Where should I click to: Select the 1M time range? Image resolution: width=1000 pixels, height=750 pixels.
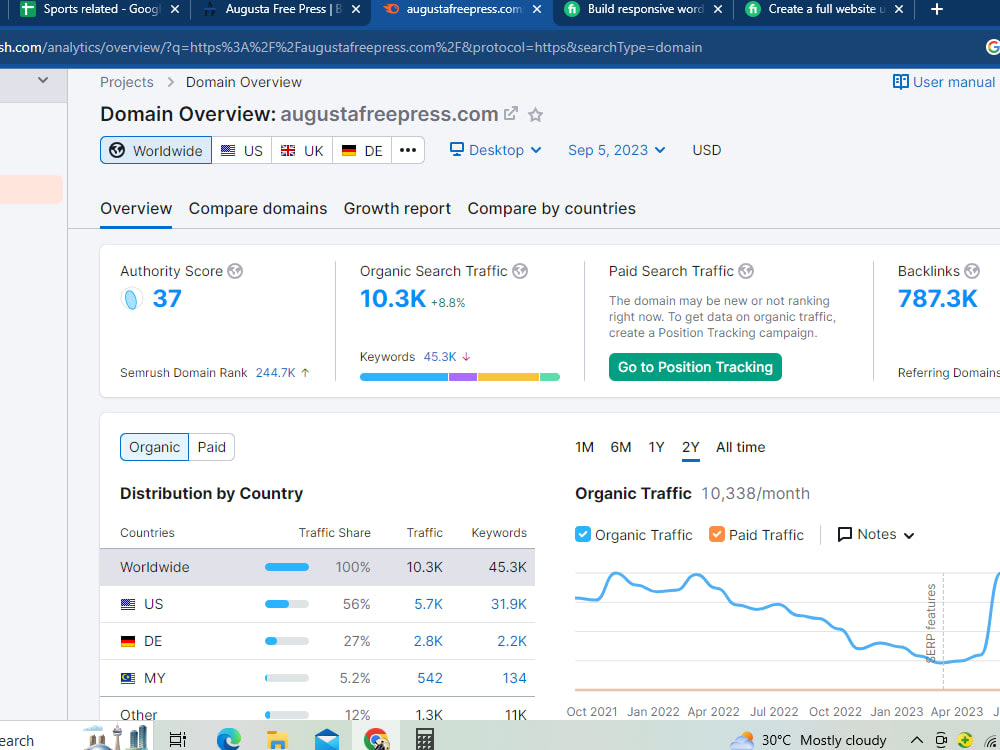584,447
